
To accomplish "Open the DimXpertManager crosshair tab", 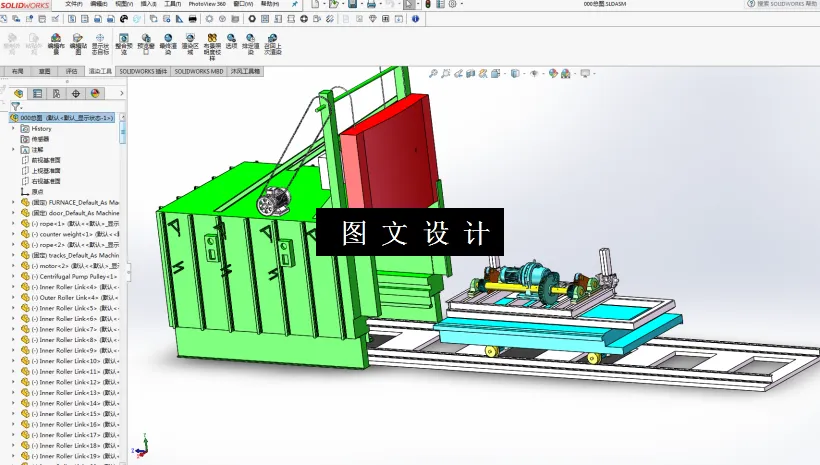I will pyautogui.click(x=76, y=93).
